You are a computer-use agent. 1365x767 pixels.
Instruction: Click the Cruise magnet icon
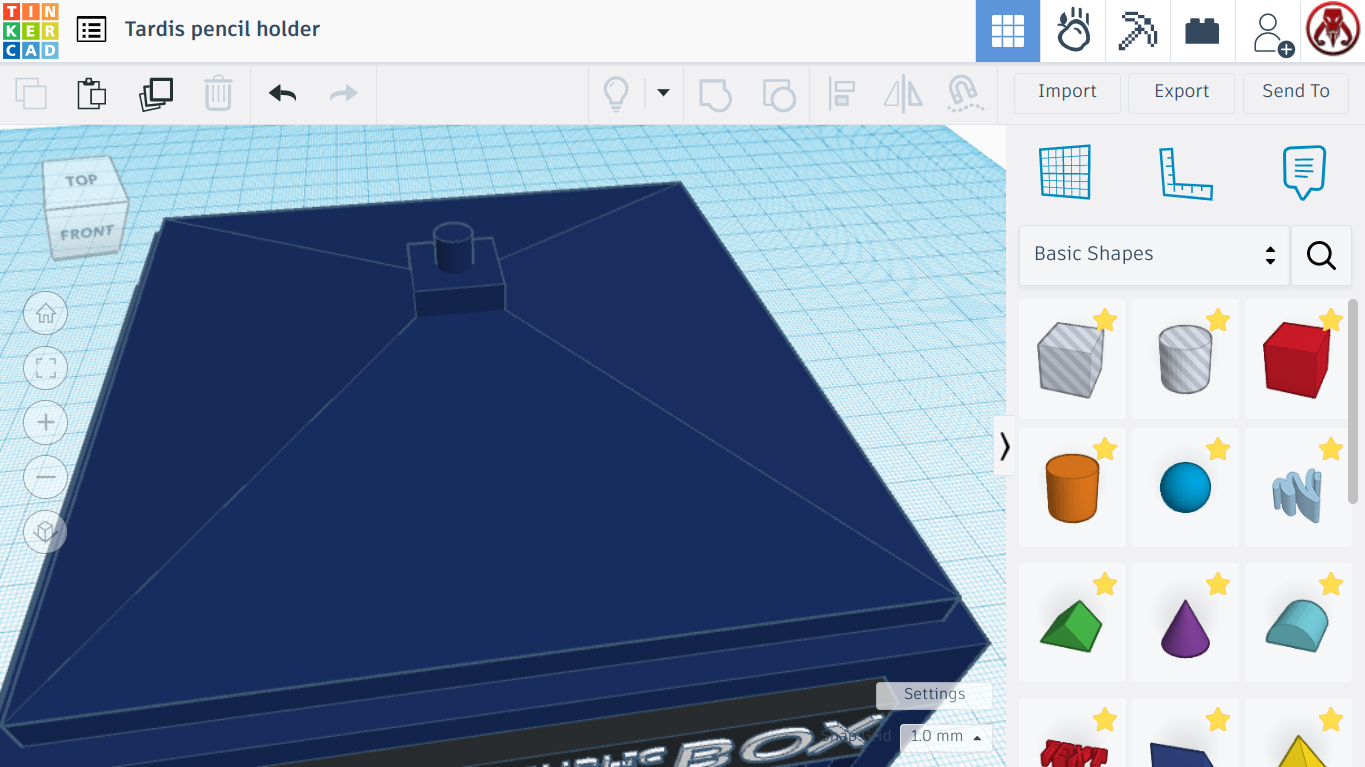click(964, 94)
